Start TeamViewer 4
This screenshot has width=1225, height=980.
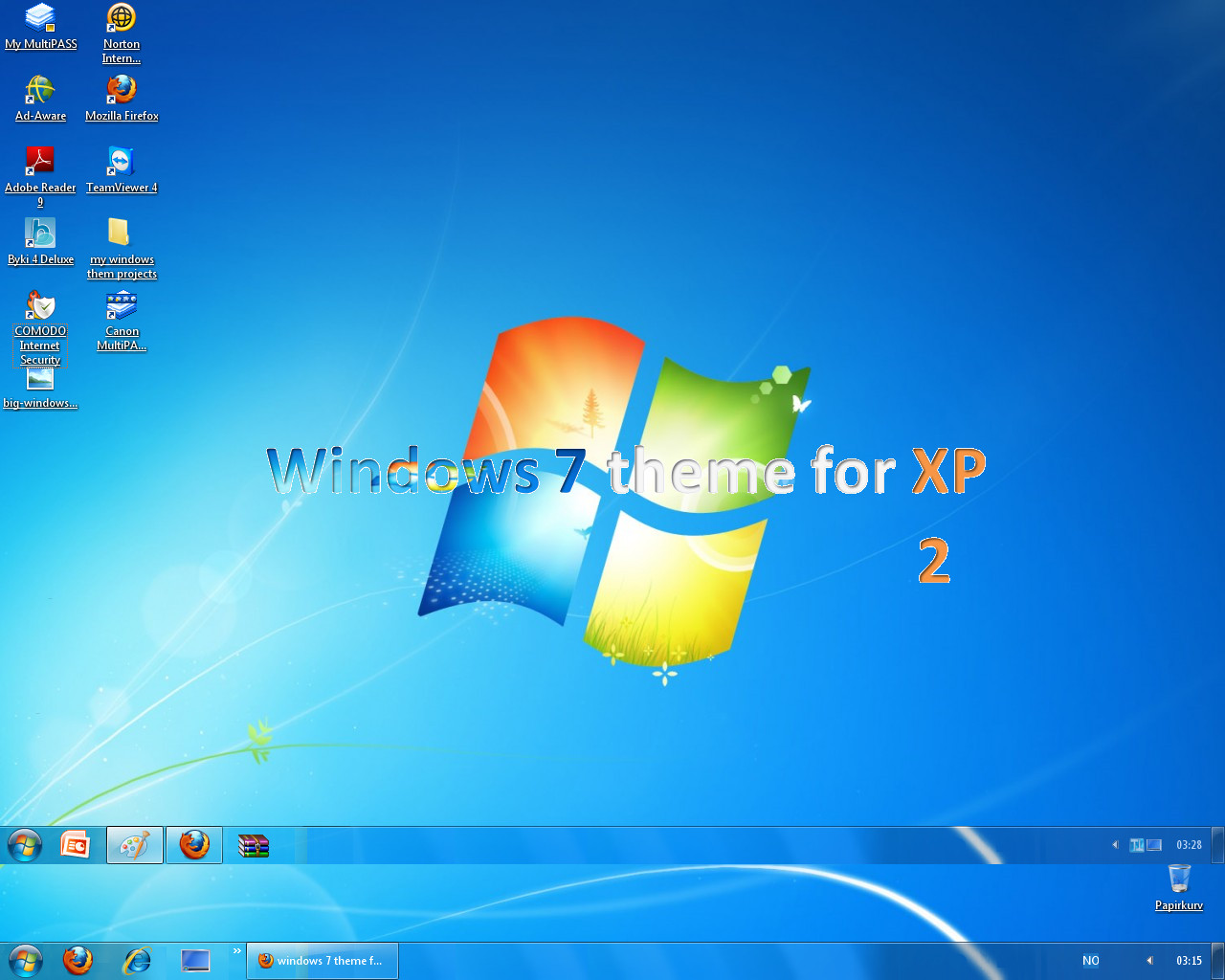coord(122,160)
